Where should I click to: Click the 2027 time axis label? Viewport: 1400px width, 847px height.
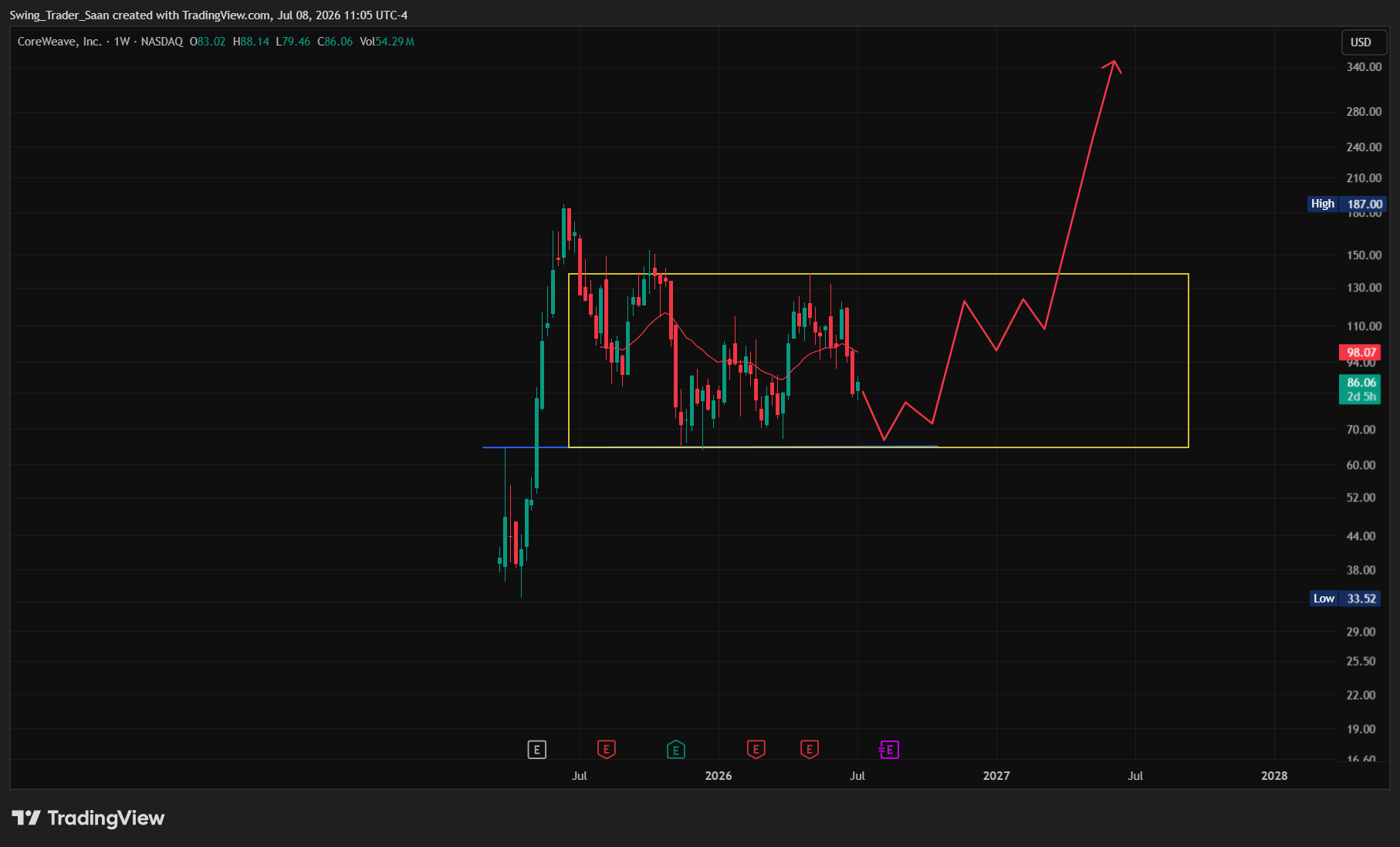click(x=996, y=776)
